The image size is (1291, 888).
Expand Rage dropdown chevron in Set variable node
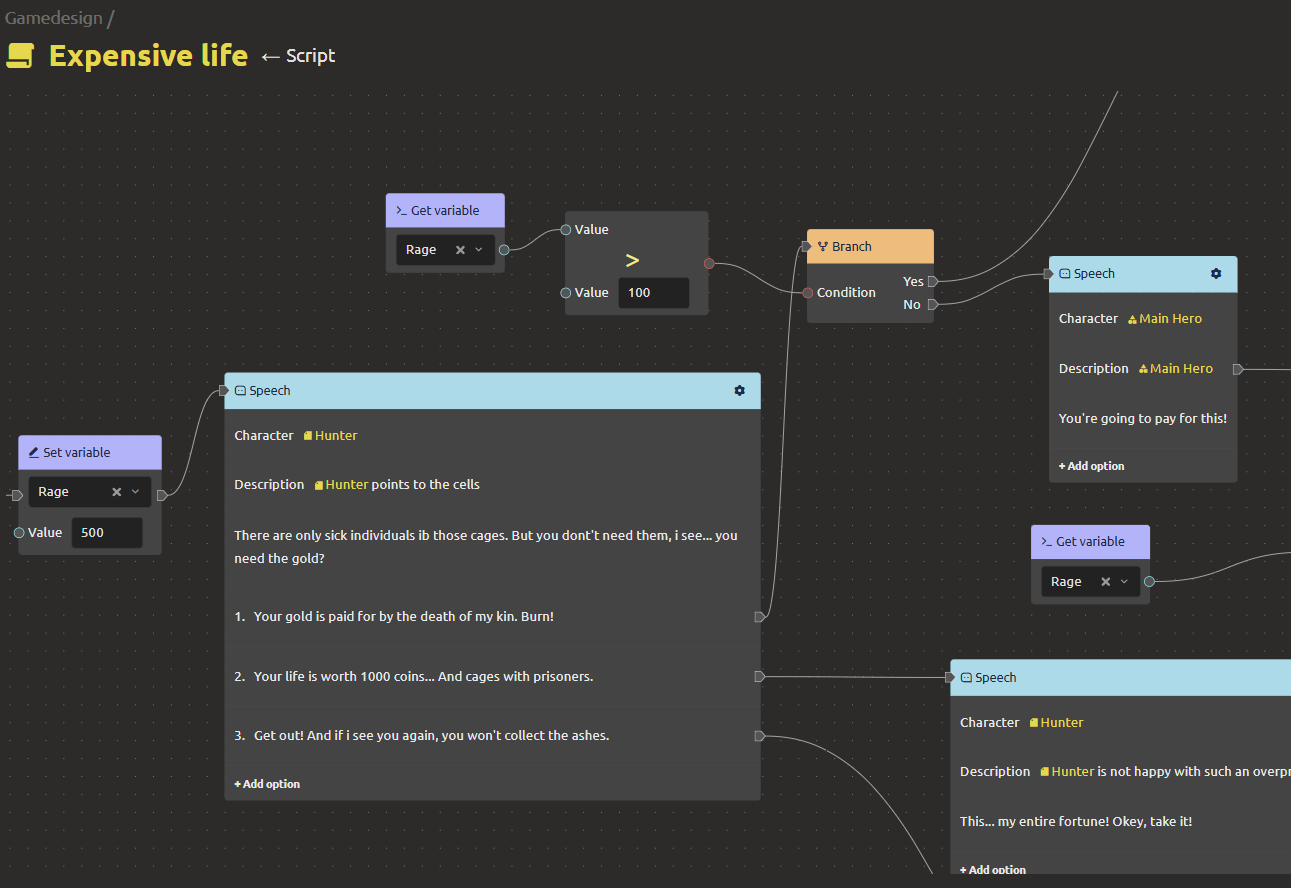135,492
